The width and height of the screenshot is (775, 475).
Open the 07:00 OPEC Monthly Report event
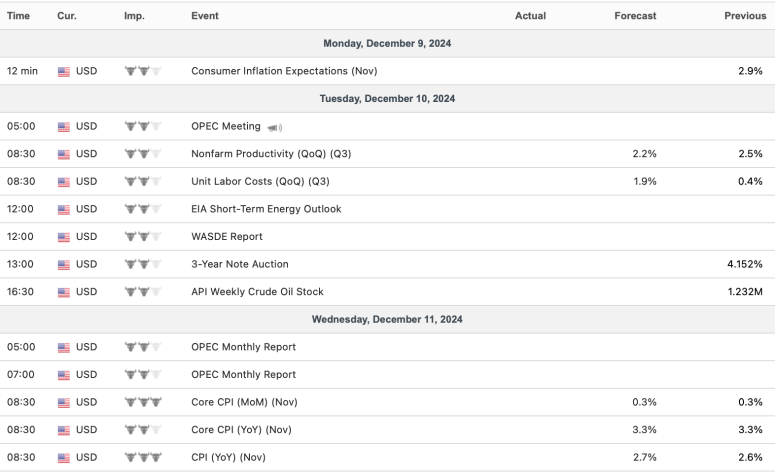coord(243,374)
